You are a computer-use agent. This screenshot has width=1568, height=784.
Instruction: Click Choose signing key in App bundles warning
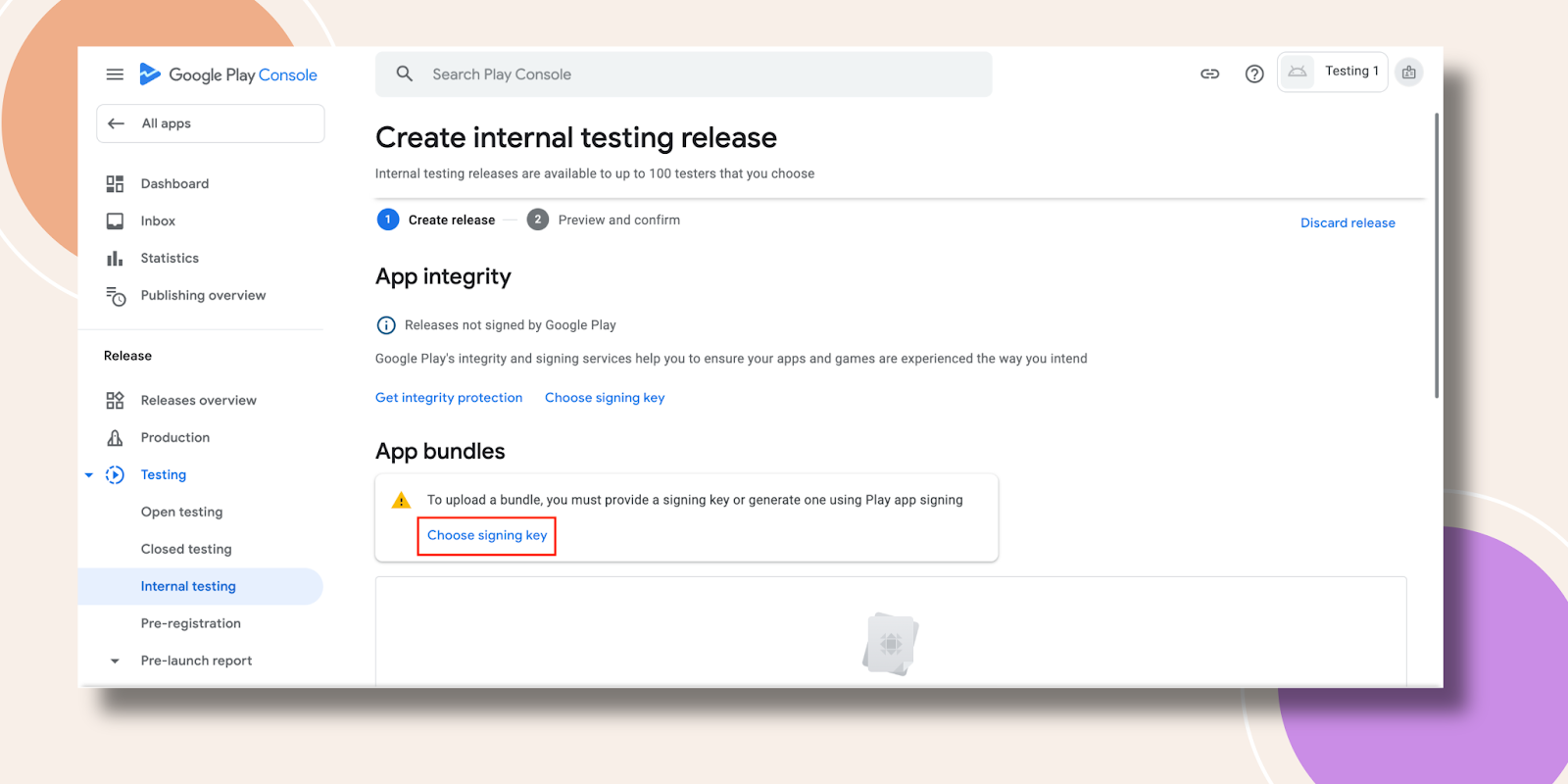(x=487, y=535)
